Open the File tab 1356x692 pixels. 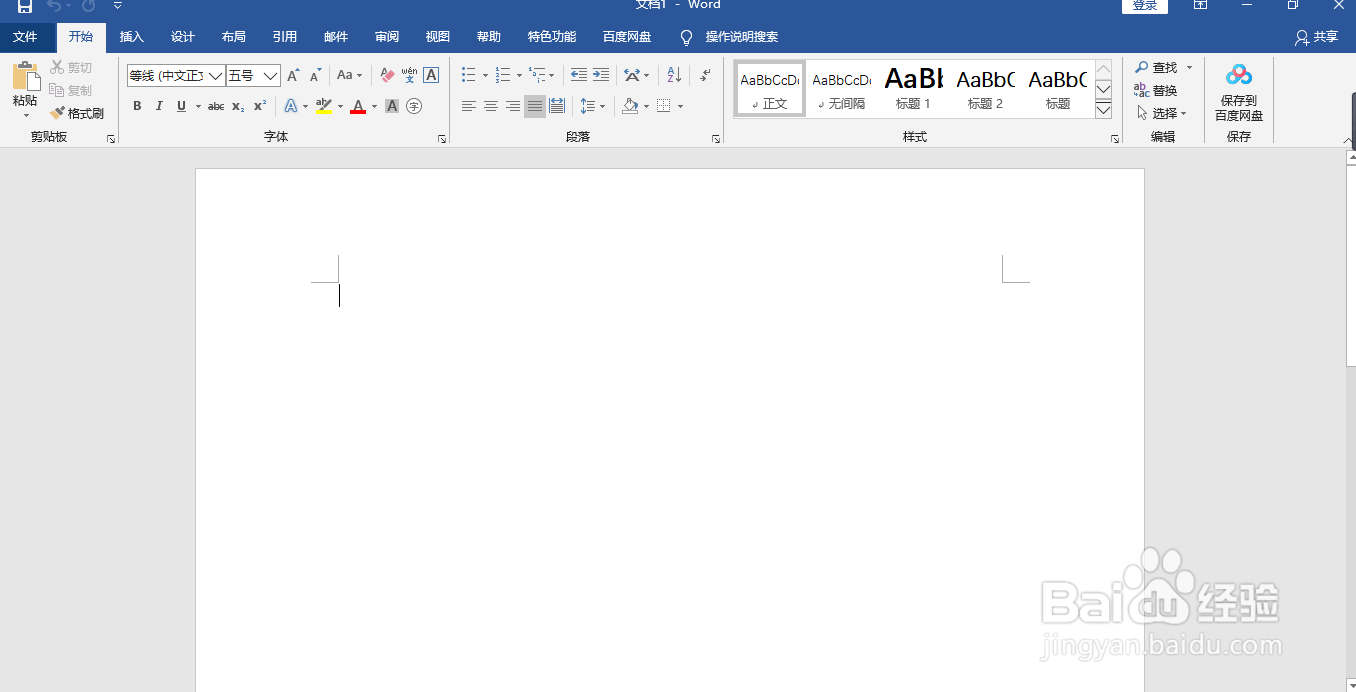[25, 37]
